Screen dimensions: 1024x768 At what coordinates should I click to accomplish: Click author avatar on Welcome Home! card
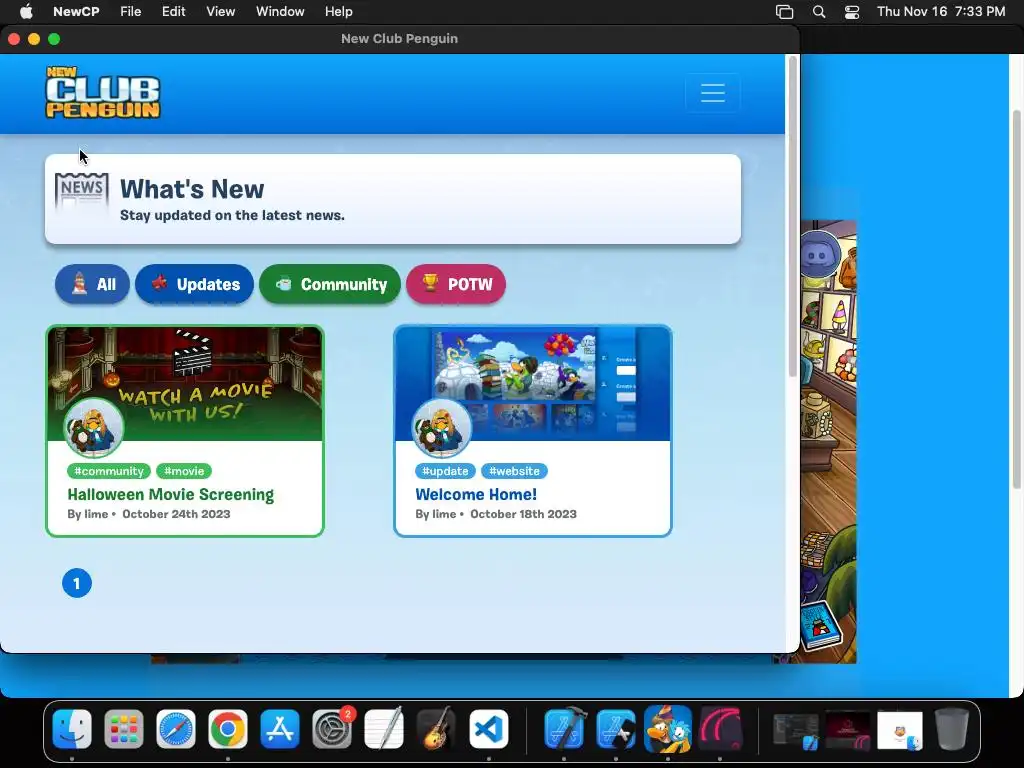(x=442, y=428)
